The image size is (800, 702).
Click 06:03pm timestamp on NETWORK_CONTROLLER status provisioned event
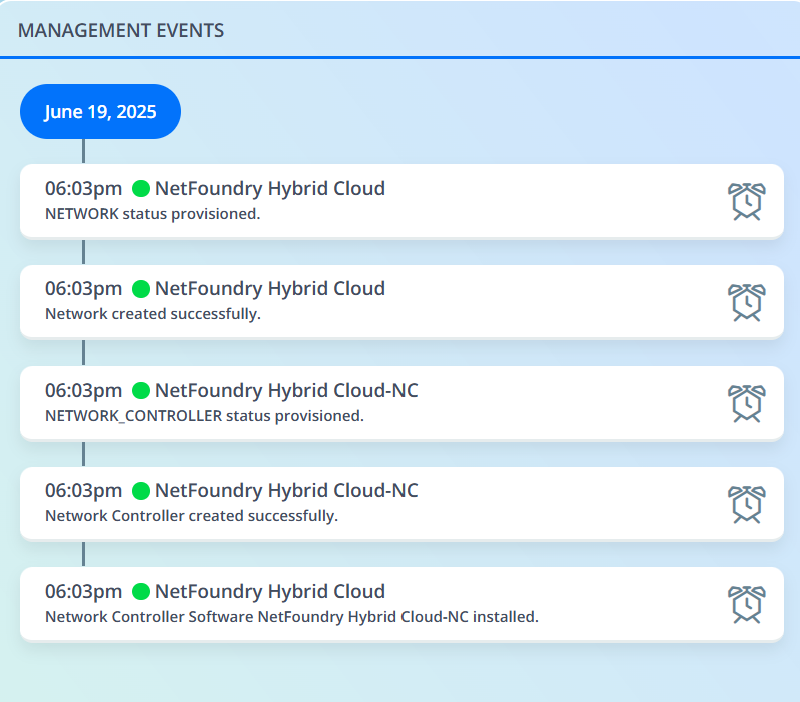(x=84, y=391)
